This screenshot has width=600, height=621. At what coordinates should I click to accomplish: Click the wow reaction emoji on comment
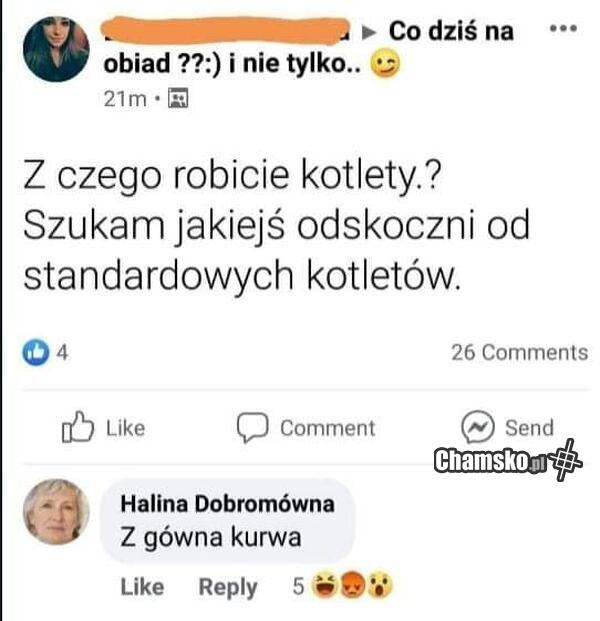(379, 585)
